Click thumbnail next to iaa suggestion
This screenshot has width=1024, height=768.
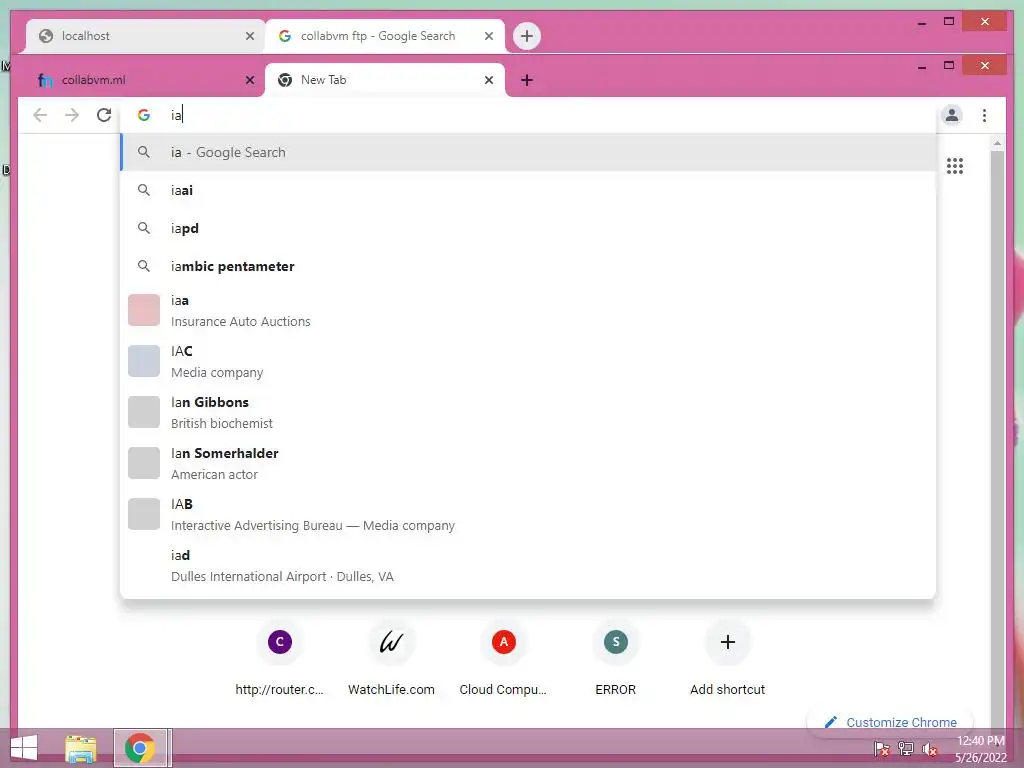144,310
